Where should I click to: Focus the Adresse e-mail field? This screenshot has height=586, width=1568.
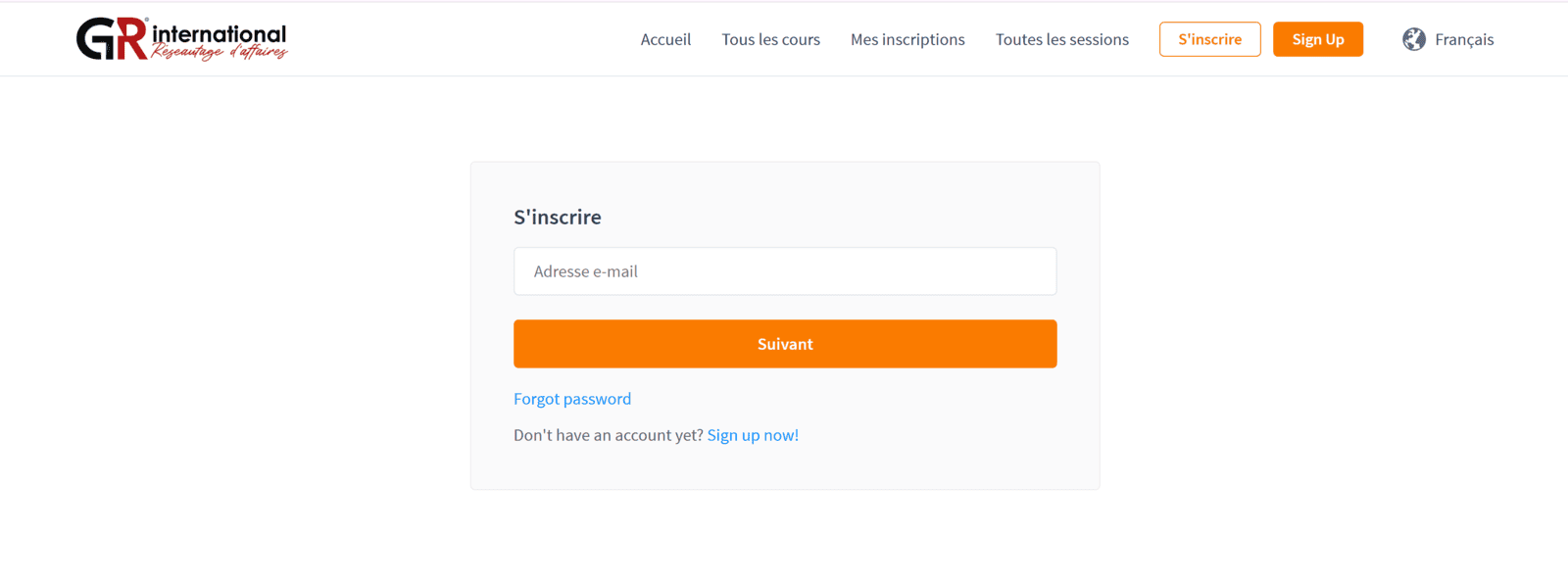(785, 271)
